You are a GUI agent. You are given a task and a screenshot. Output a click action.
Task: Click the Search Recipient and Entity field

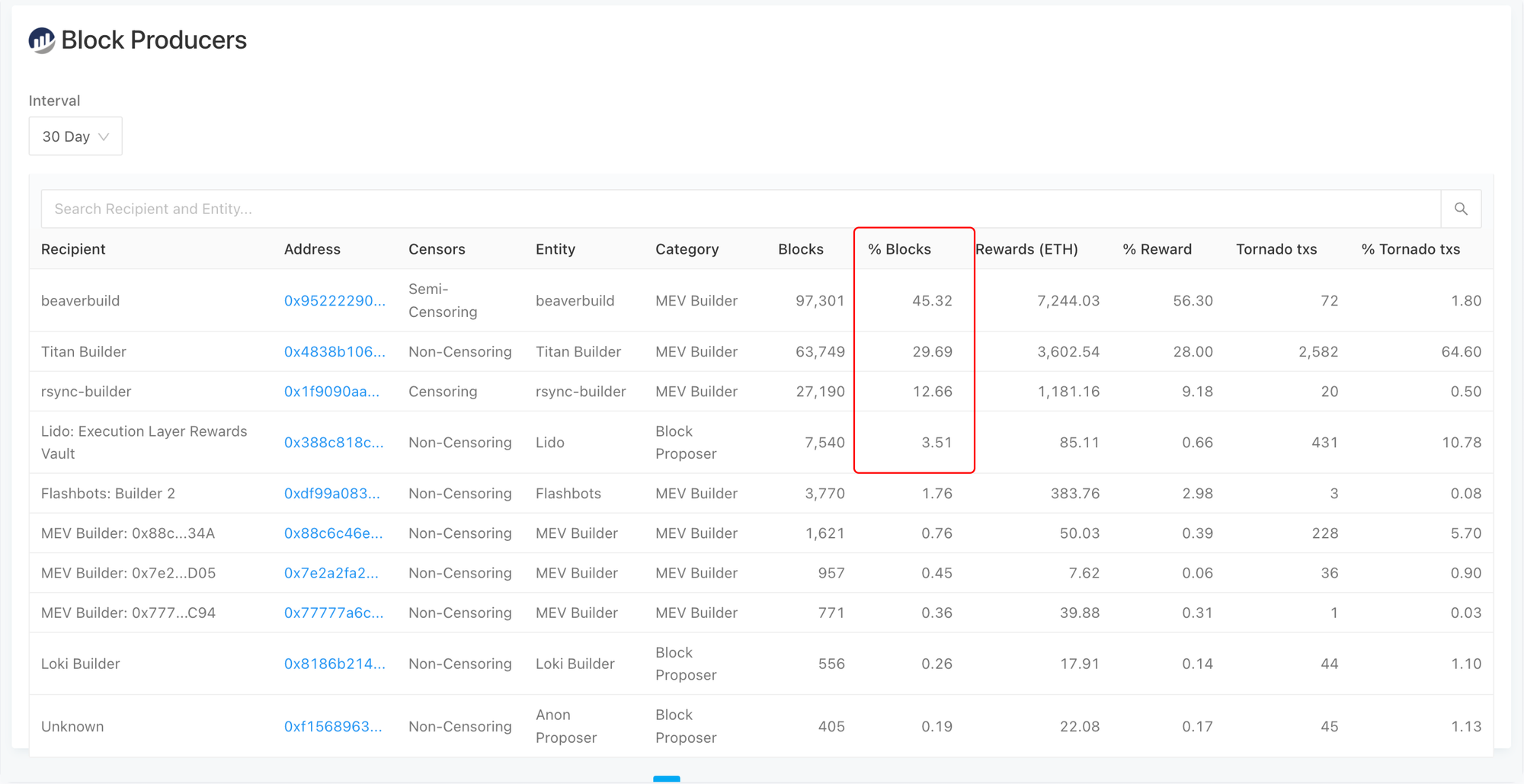pyautogui.click(x=739, y=209)
